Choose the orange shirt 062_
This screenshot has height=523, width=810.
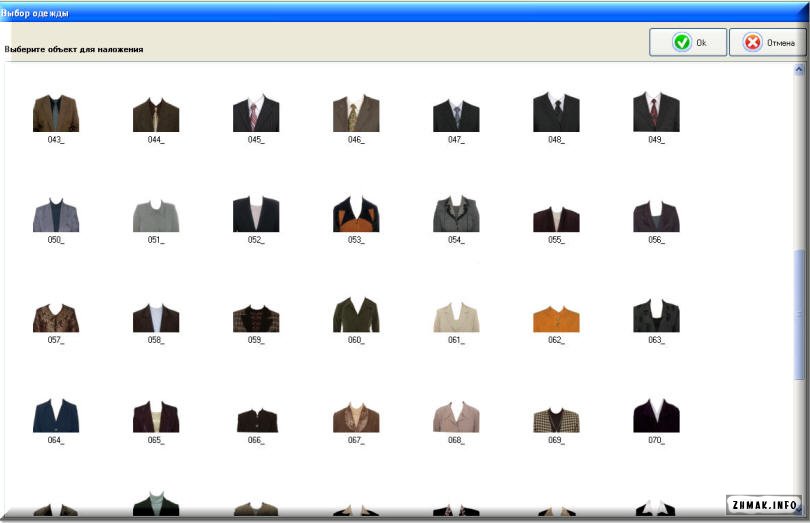[556, 319]
